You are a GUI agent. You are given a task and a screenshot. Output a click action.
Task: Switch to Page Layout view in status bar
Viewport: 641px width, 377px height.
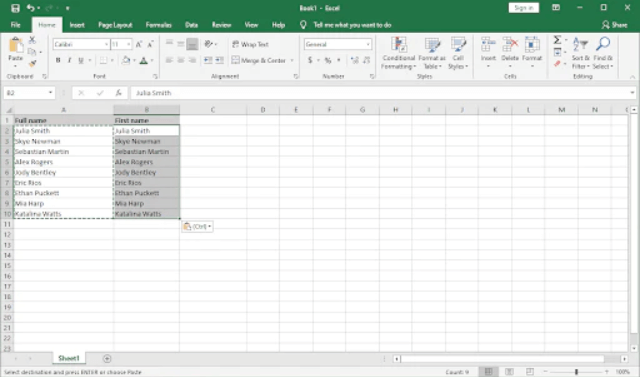(509, 372)
